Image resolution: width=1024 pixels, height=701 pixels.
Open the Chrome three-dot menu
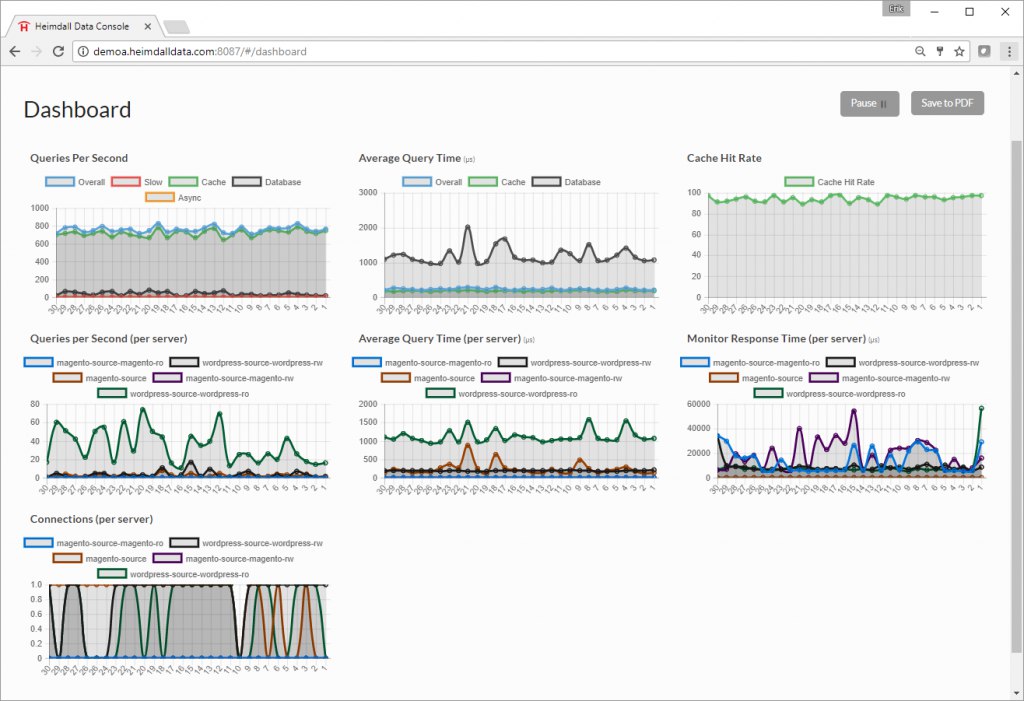pos(1009,52)
